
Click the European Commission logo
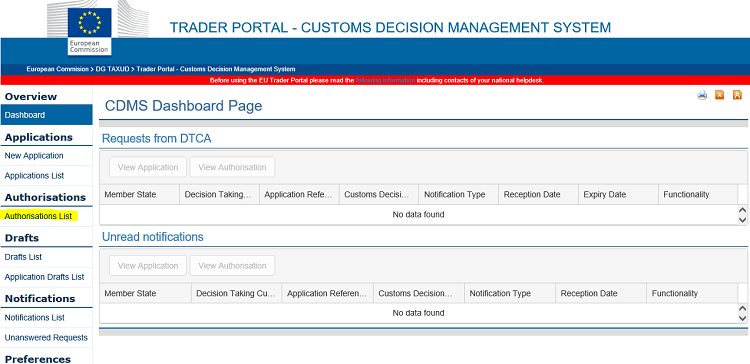click(x=89, y=31)
